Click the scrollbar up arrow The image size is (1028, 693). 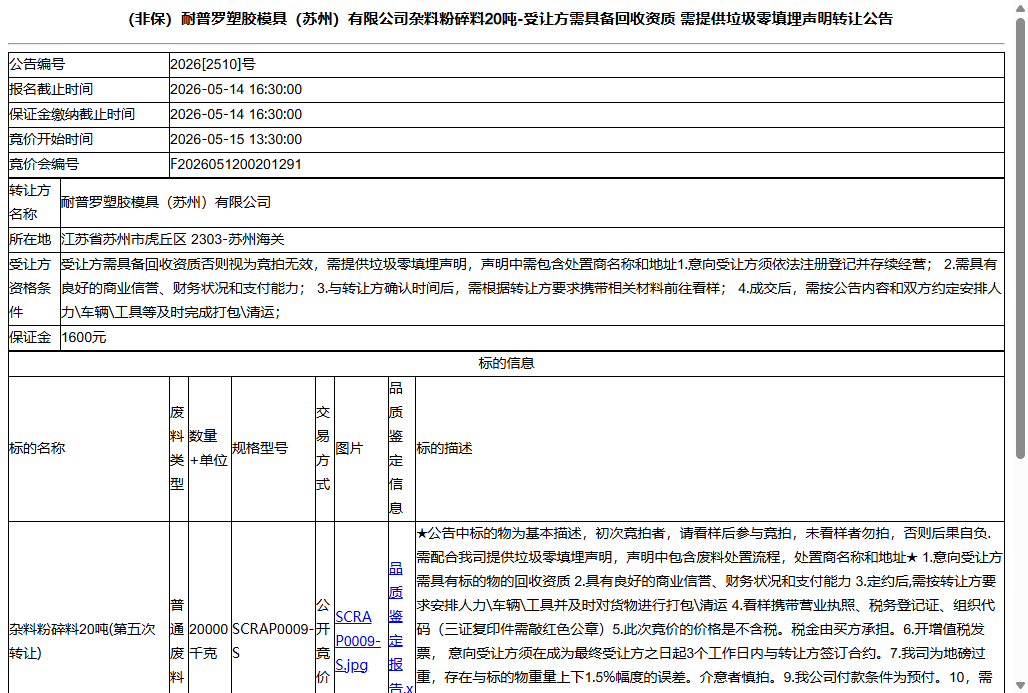coord(1020,8)
